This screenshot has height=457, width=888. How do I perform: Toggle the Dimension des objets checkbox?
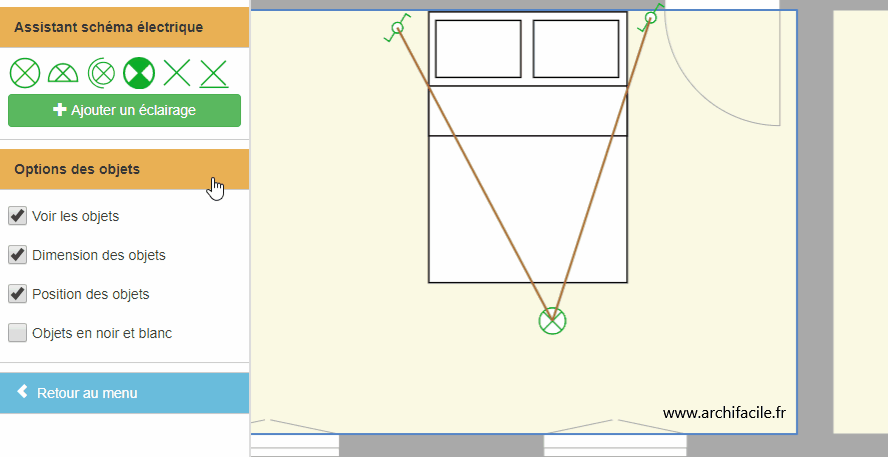pos(17,254)
